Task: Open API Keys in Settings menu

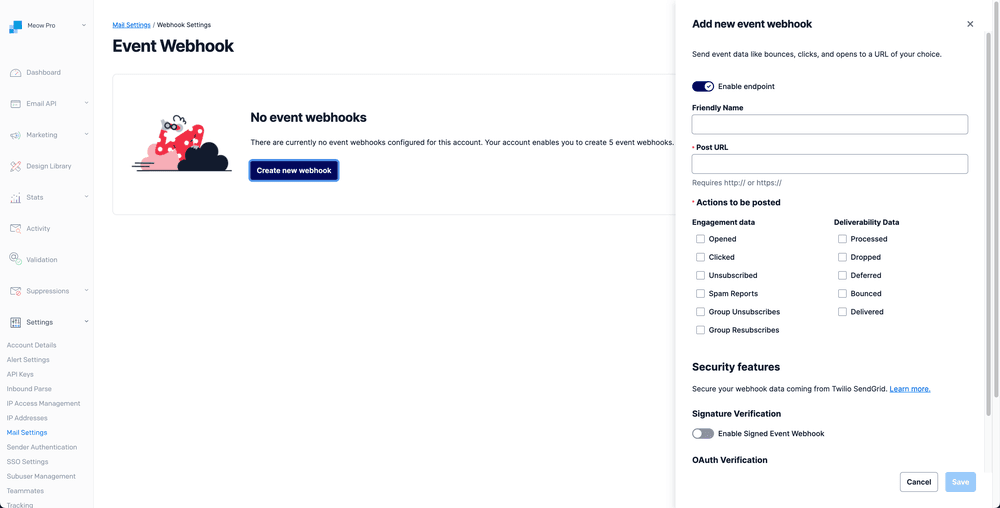Action: pos(20,374)
